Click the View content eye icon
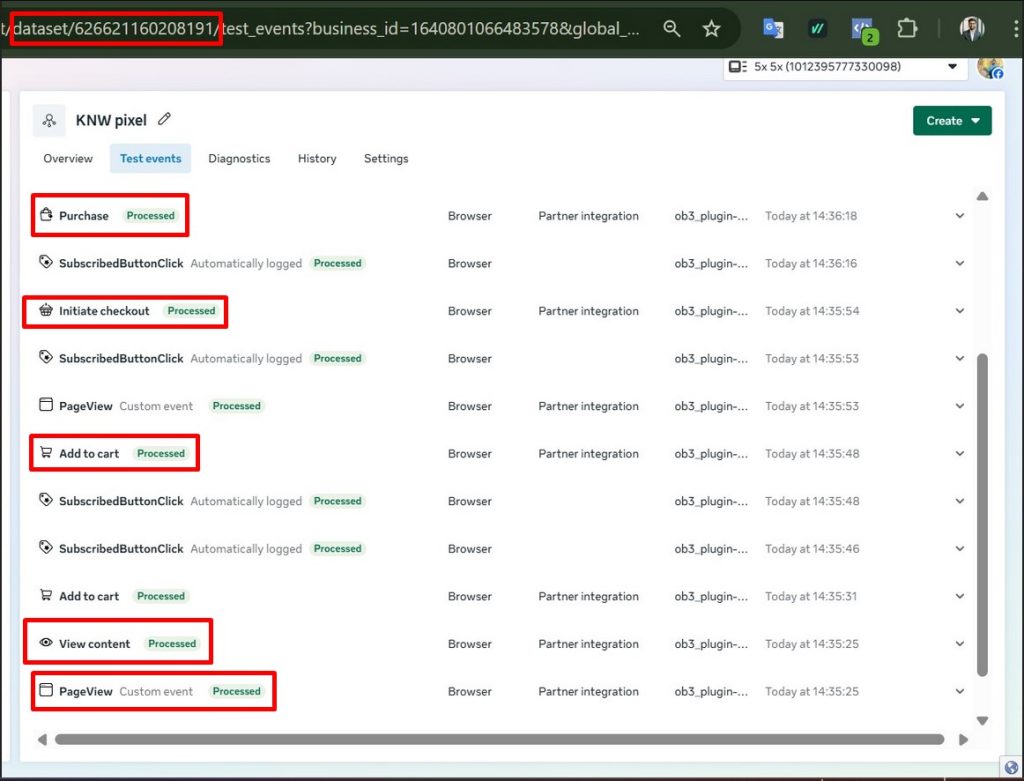Screen dimensions: 1024x781 pyautogui.click(x=45, y=644)
